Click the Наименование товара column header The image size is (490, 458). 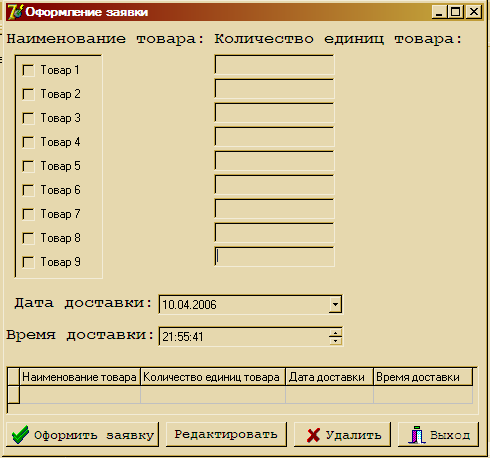(x=80, y=377)
